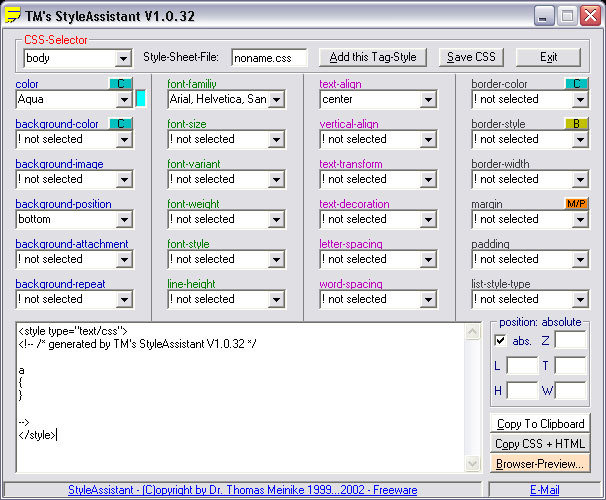
Task: Open the font-weight dropdown
Action: (276, 219)
